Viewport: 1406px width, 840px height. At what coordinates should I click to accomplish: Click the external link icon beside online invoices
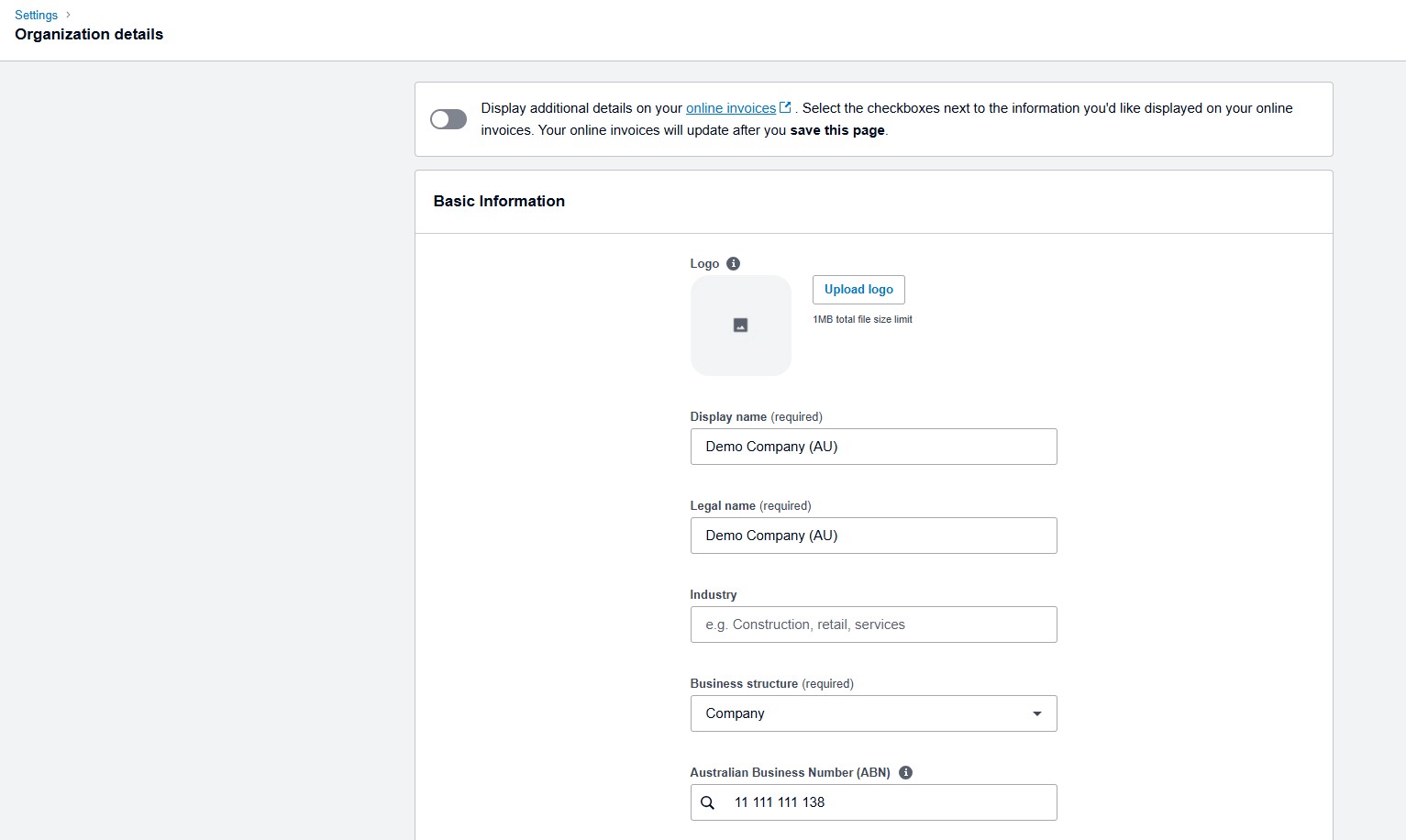tap(785, 106)
